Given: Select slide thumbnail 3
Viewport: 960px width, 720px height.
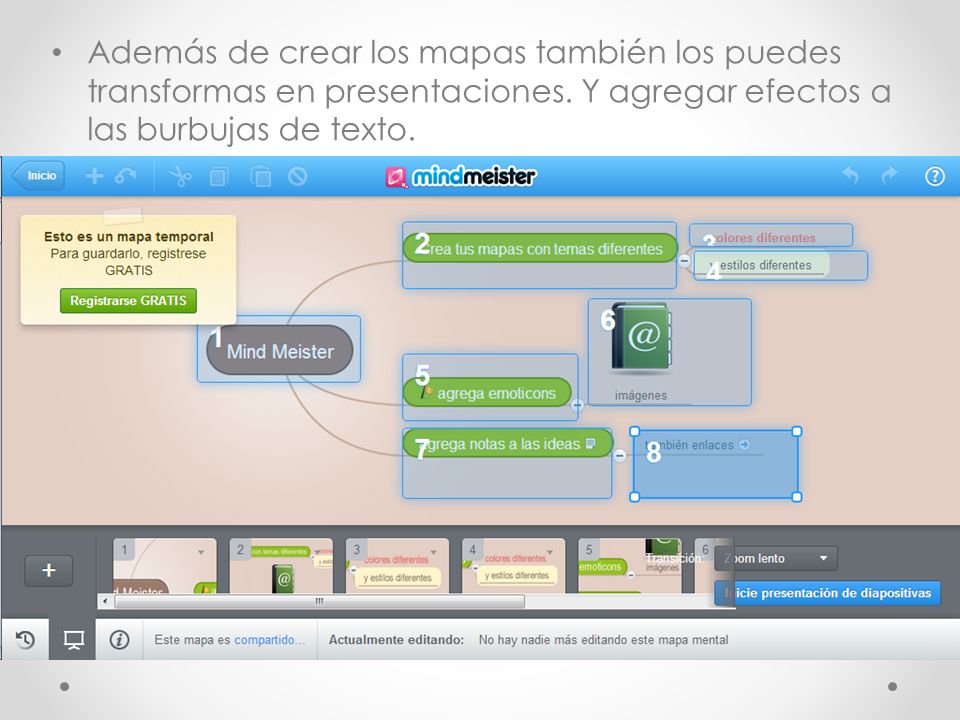Looking at the screenshot, I should pos(397,566).
